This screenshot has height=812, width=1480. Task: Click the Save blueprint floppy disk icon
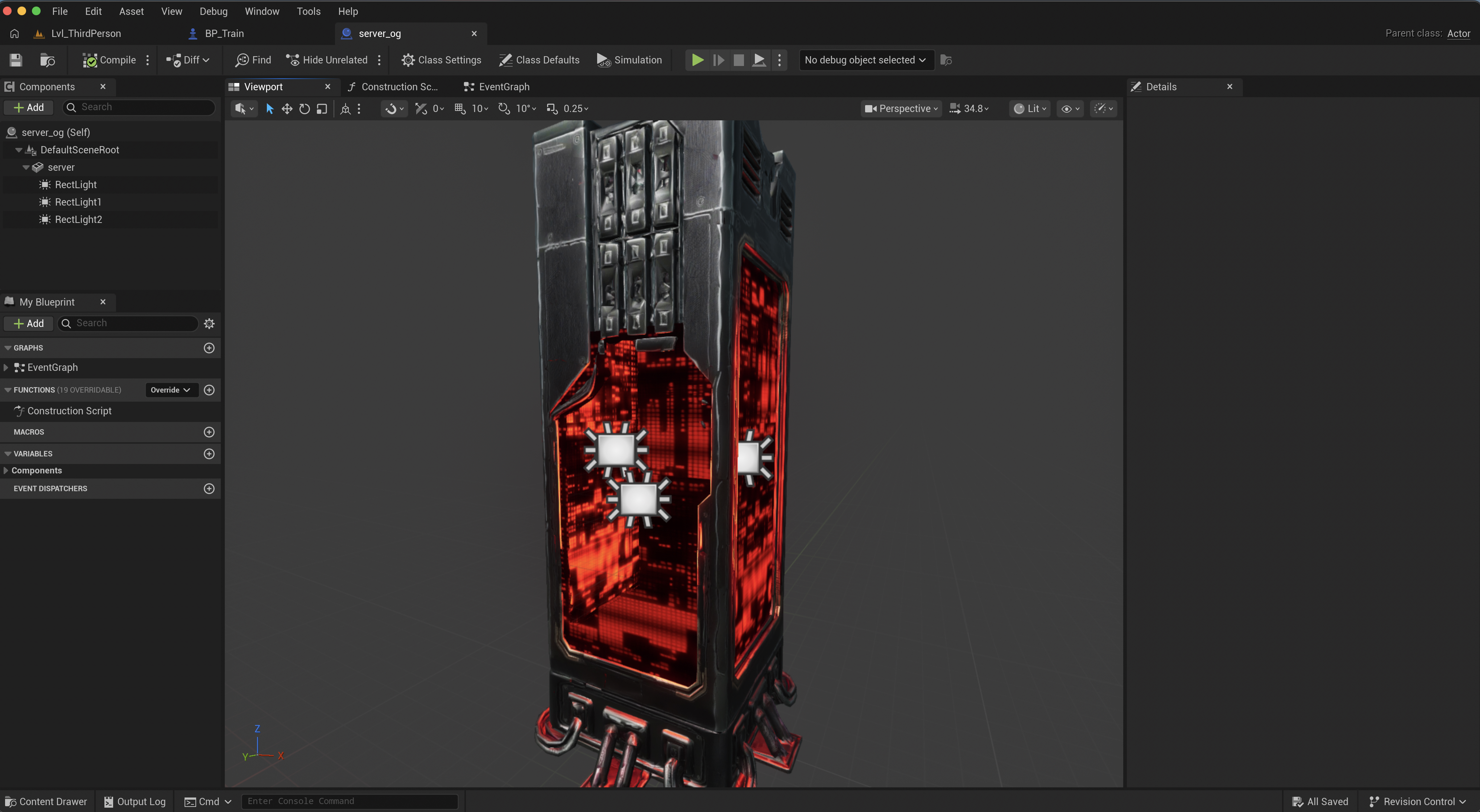[16, 60]
